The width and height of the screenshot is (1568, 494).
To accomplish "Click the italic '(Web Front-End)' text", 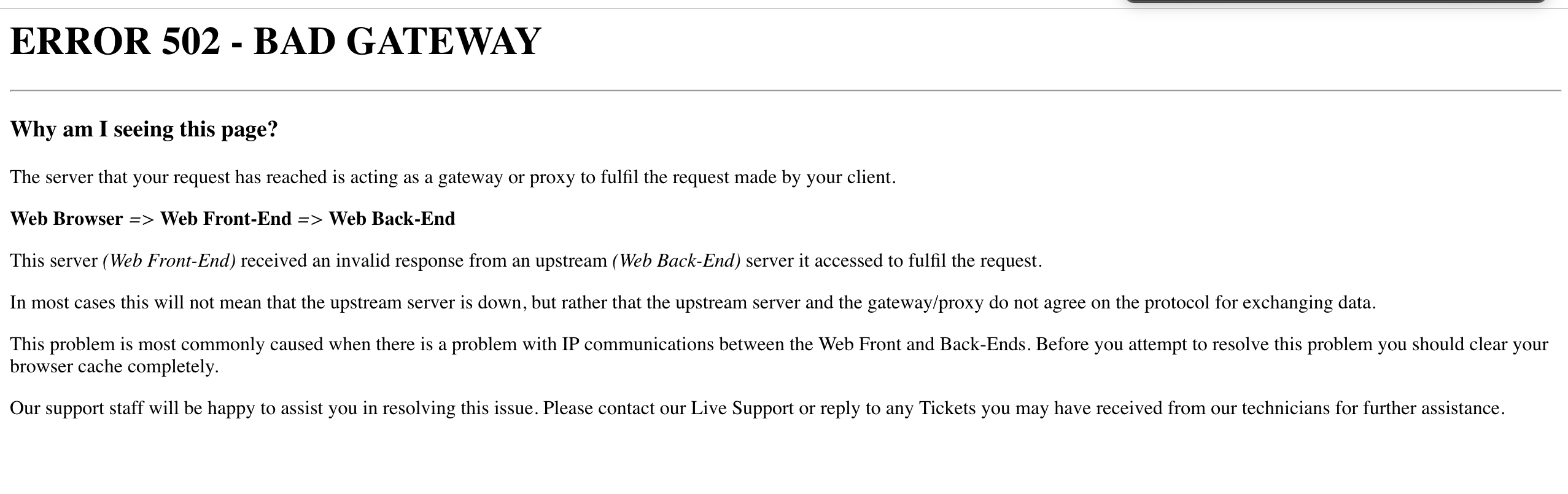I will 169,261.
